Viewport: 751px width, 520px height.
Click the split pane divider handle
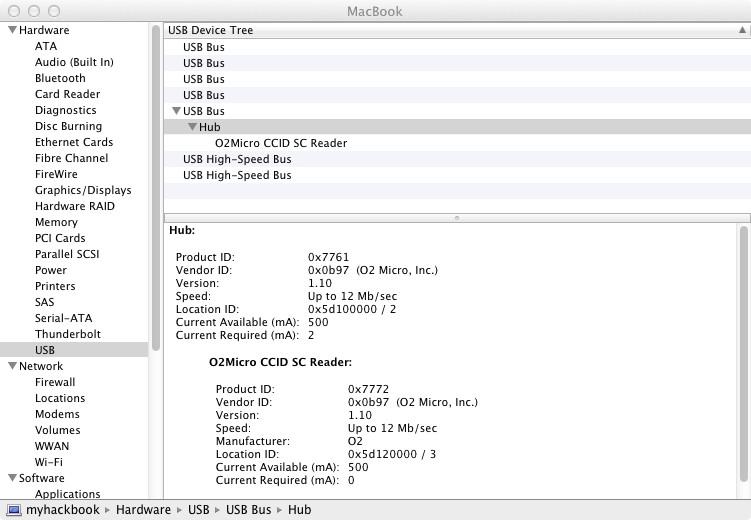457,217
